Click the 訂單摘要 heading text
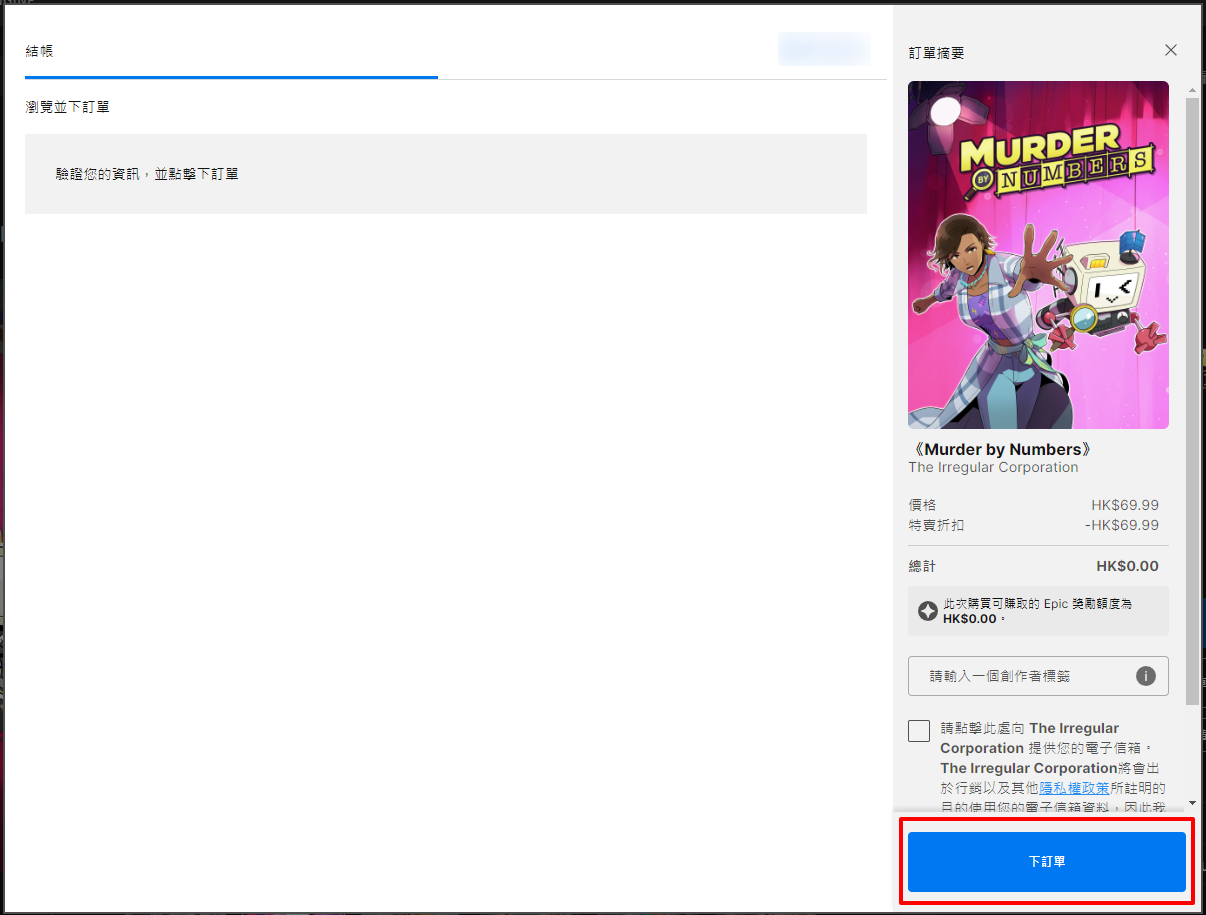The height and width of the screenshot is (915, 1206). point(937,53)
